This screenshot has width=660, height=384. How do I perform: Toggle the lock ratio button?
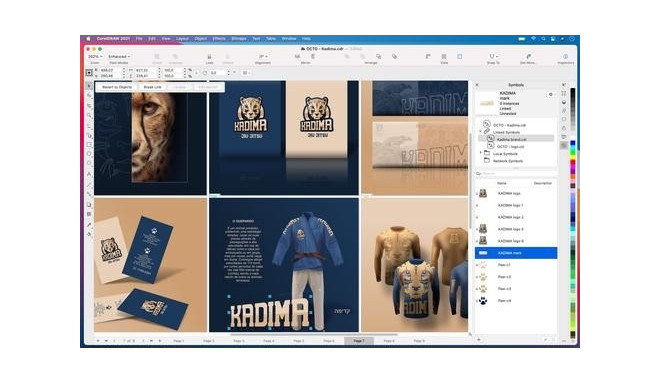click(196, 73)
